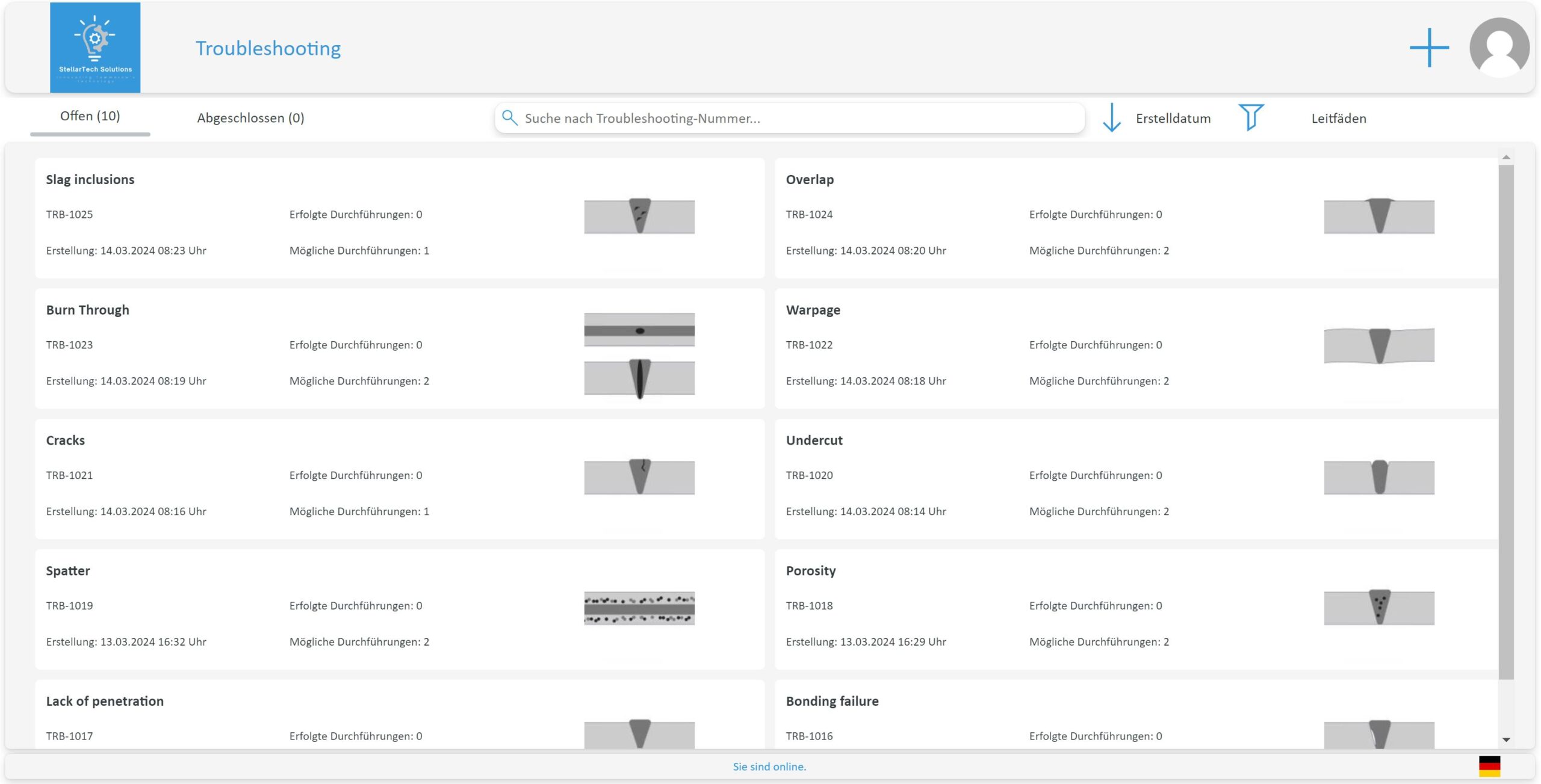1541x784 pixels.
Task: Click the scrollbar down arrow
Action: (x=1506, y=739)
